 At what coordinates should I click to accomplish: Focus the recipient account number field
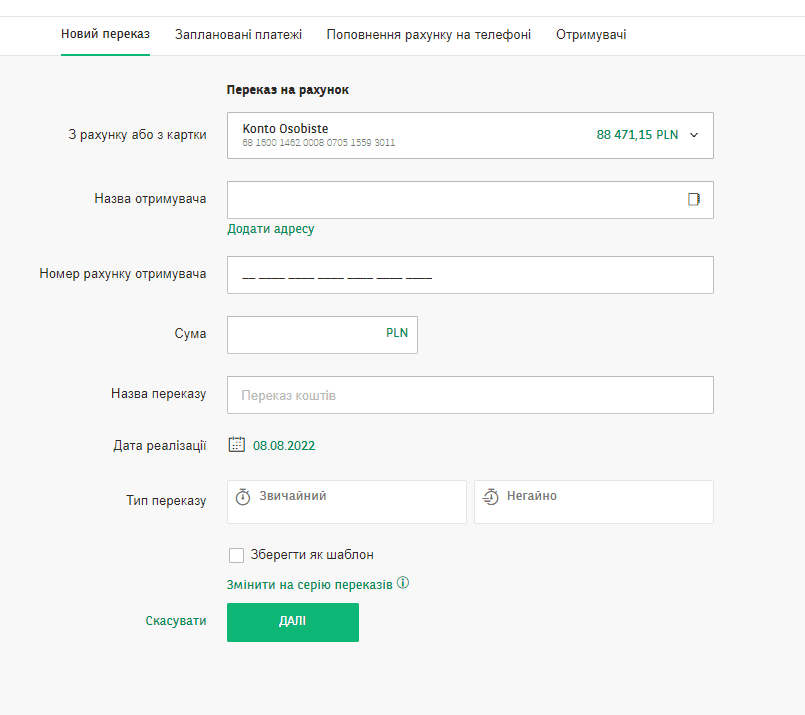pyautogui.click(x=470, y=275)
